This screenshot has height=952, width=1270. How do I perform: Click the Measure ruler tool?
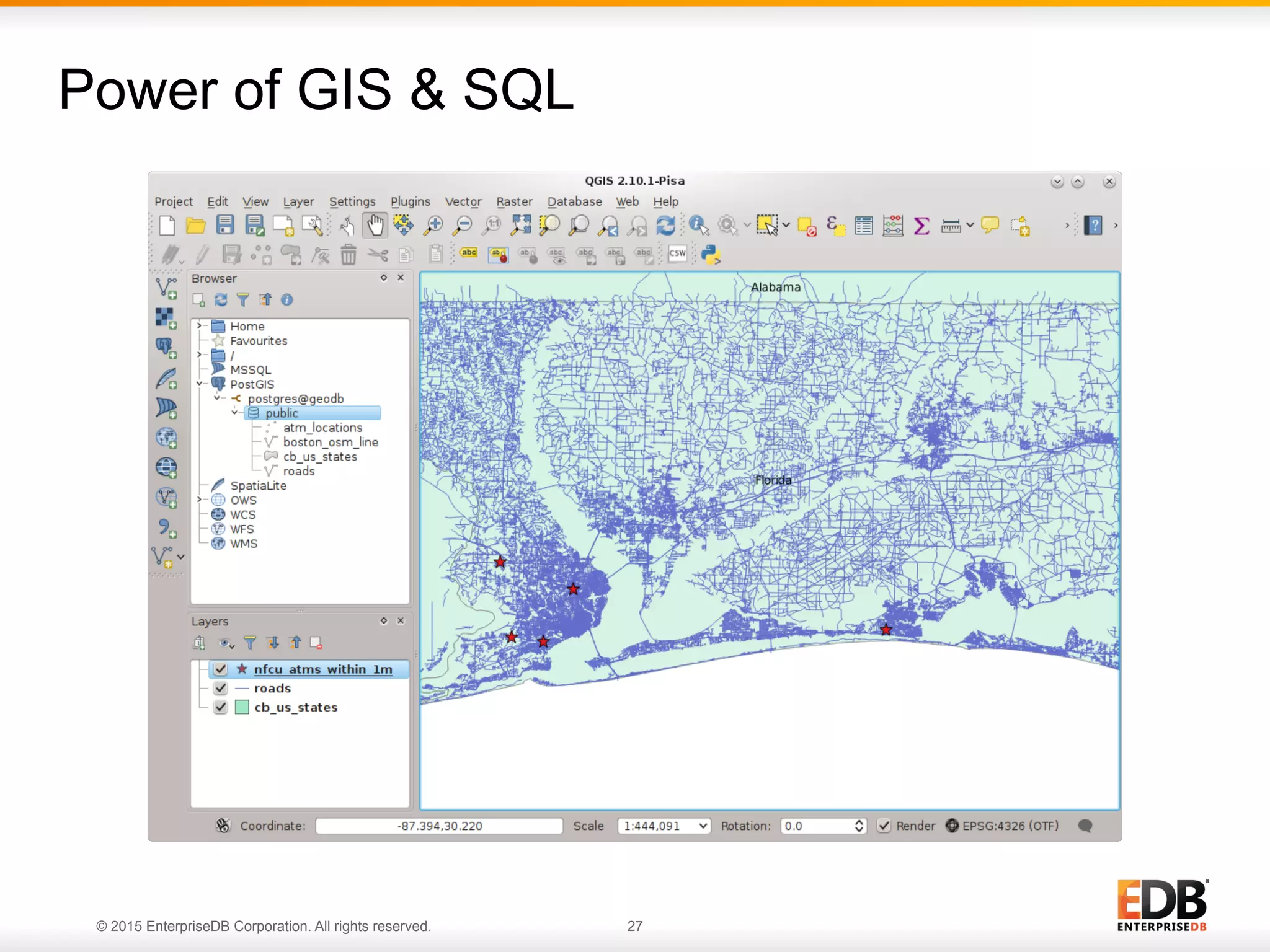[x=951, y=226]
